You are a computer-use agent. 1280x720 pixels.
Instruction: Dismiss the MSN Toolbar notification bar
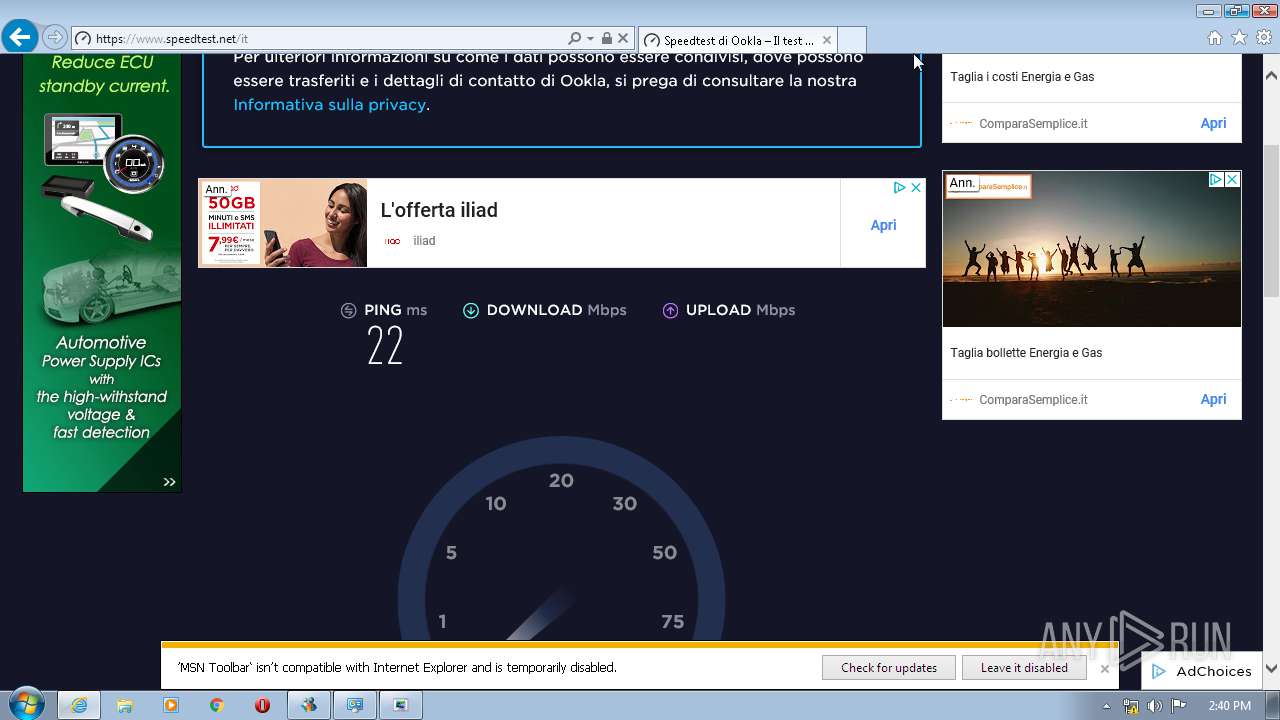coord(1105,669)
